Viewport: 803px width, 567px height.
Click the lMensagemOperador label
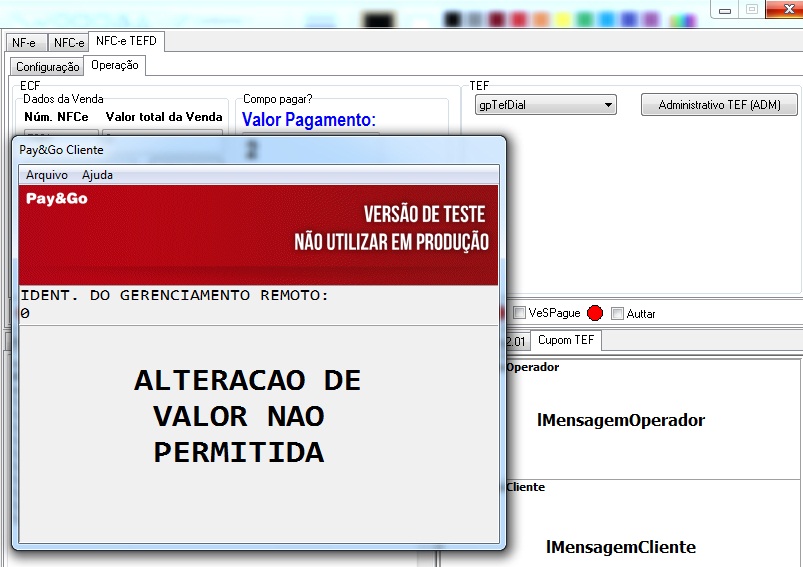621,421
